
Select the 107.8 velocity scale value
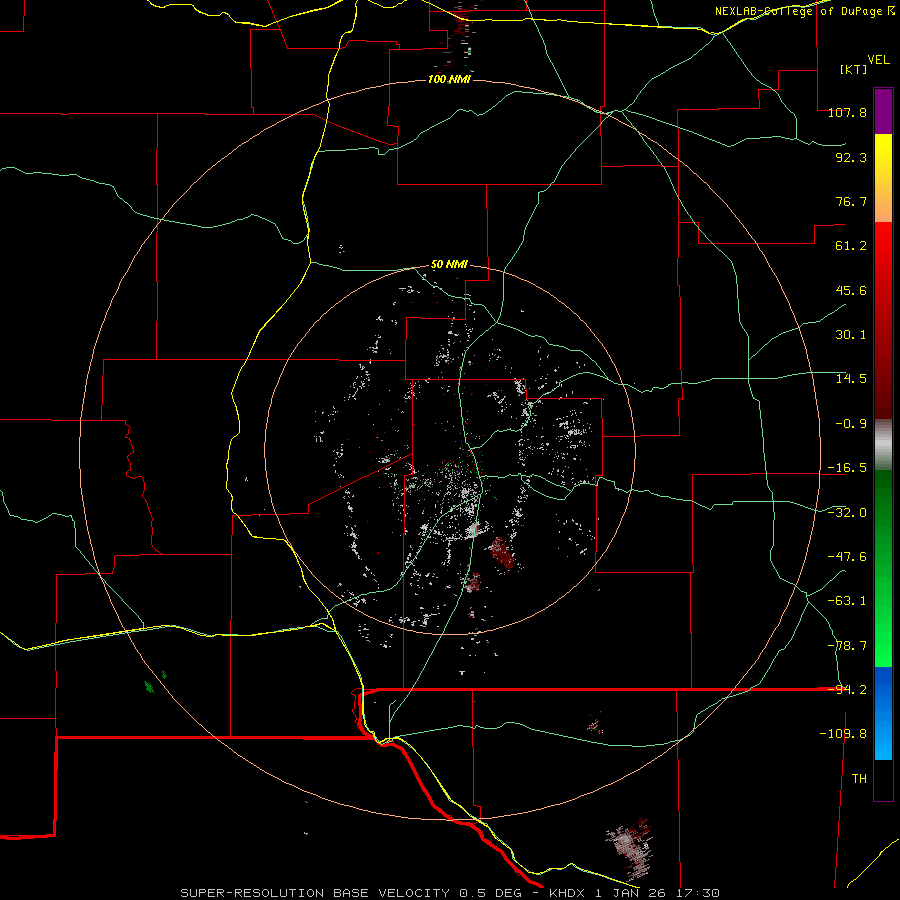pyautogui.click(x=847, y=112)
